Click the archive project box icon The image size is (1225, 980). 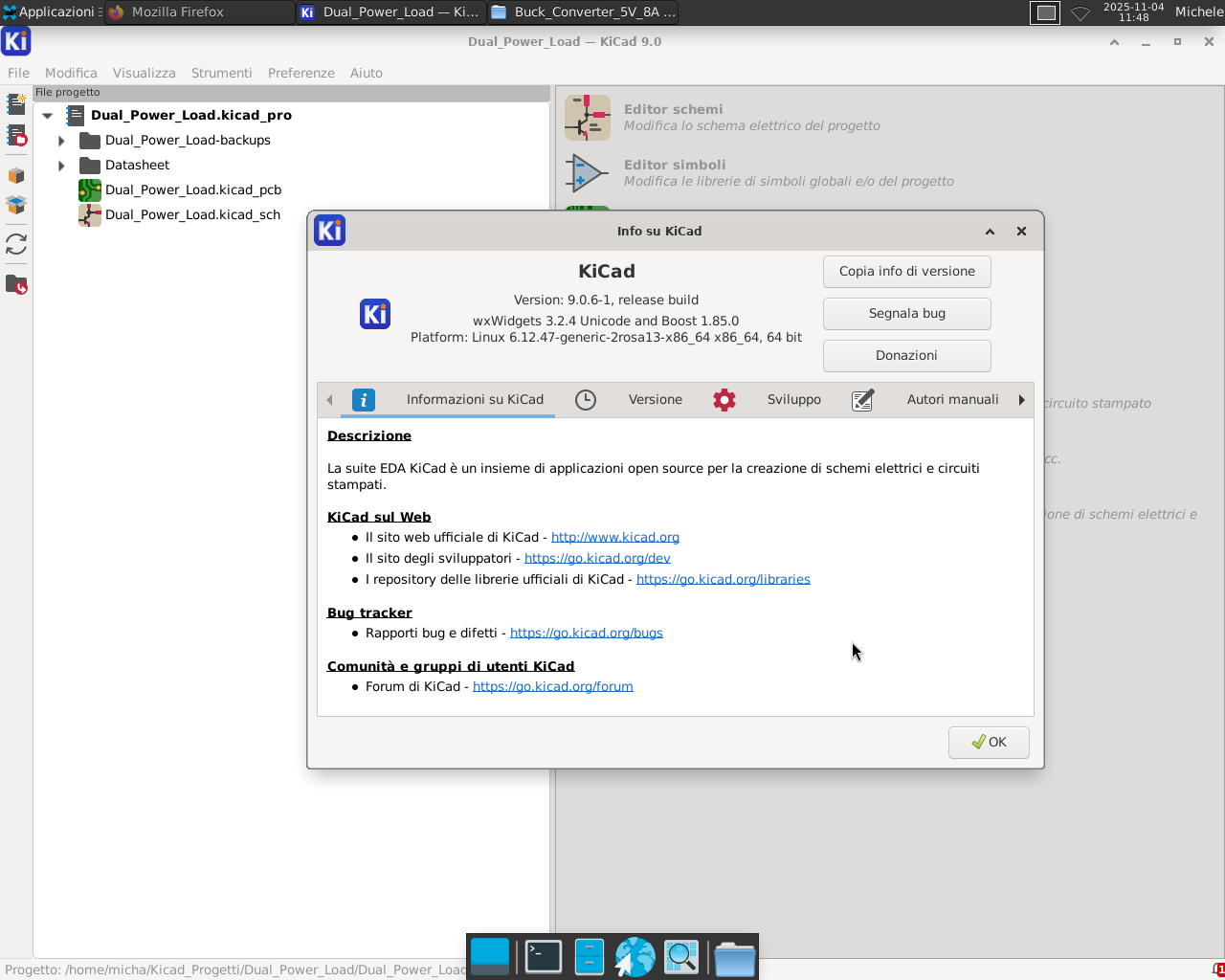(16, 176)
